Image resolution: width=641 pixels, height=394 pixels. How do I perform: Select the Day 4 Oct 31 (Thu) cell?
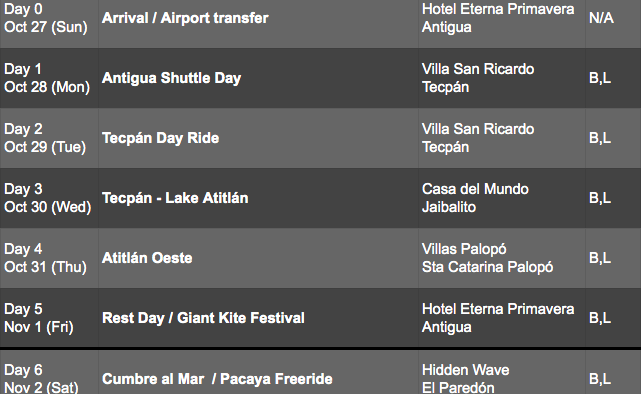49,258
